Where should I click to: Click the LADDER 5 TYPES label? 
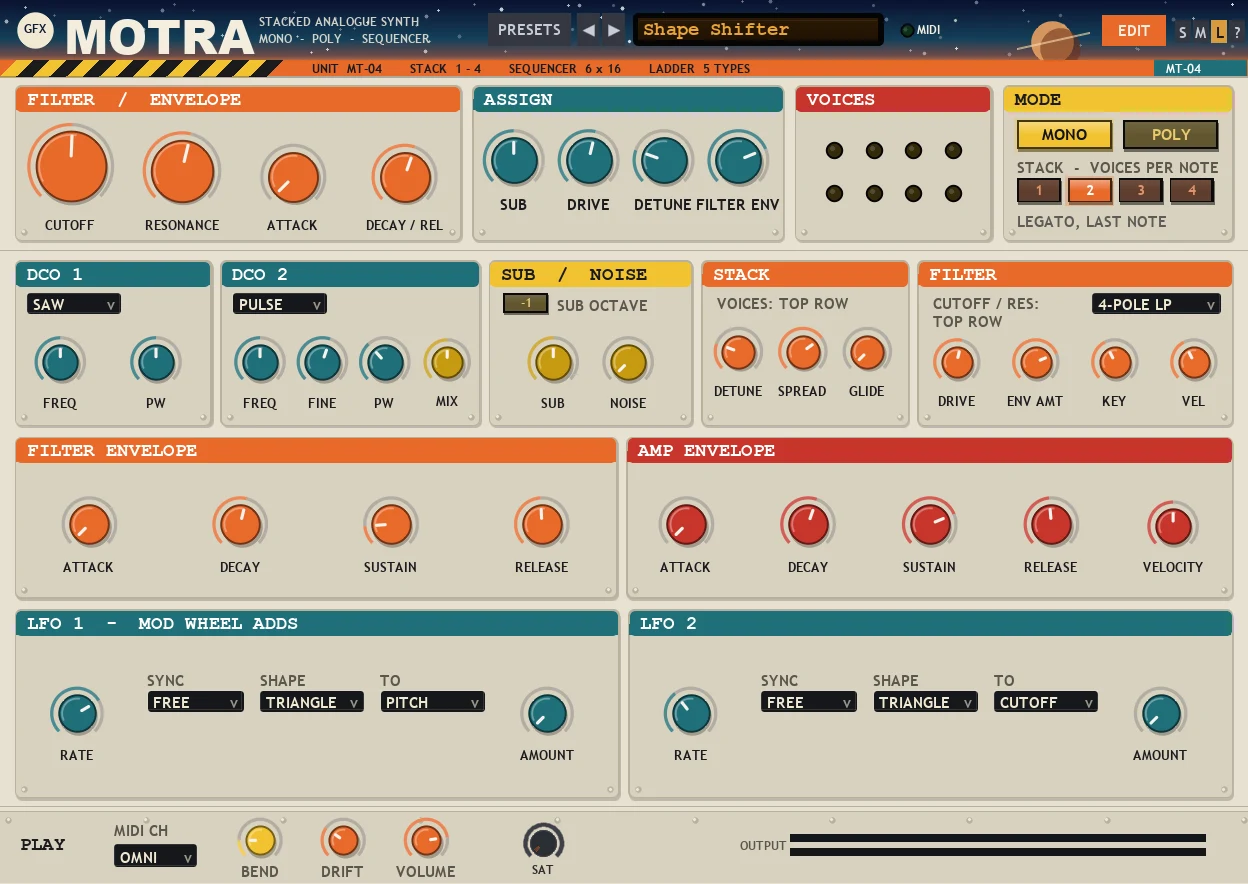pos(699,69)
